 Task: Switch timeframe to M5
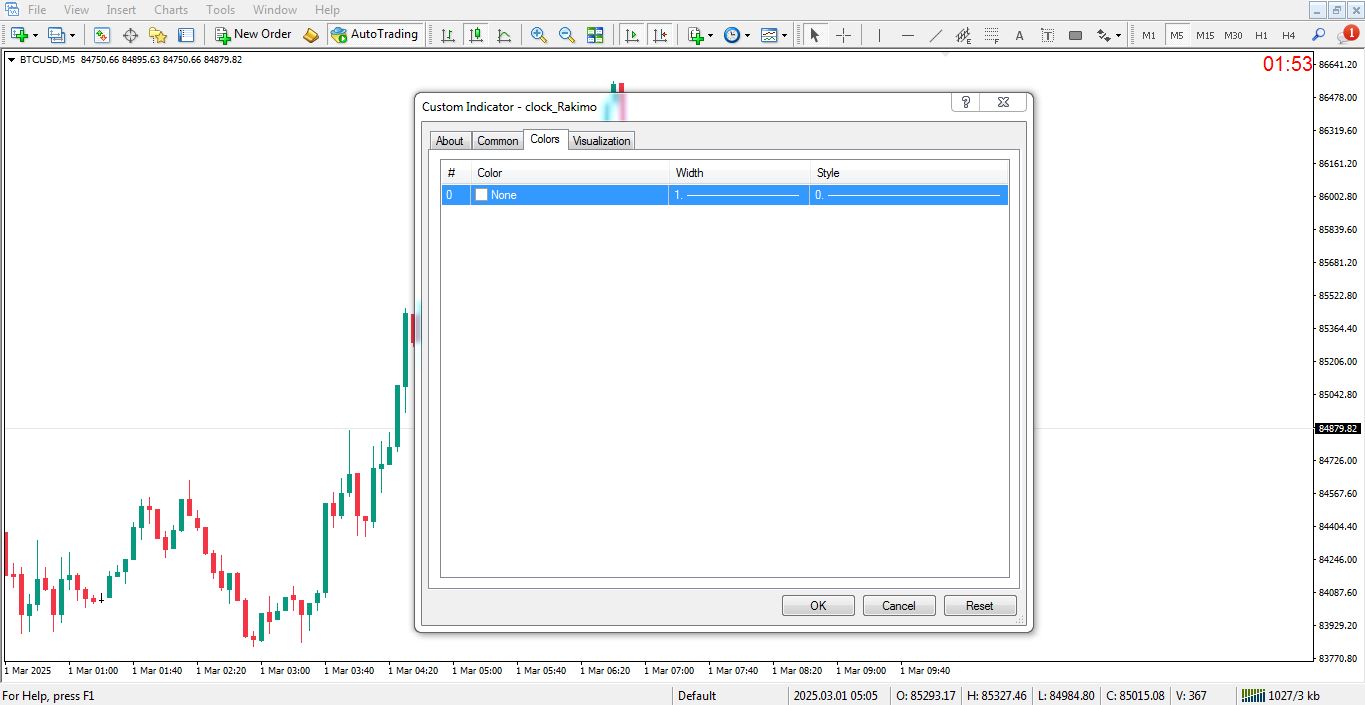pos(1177,35)
